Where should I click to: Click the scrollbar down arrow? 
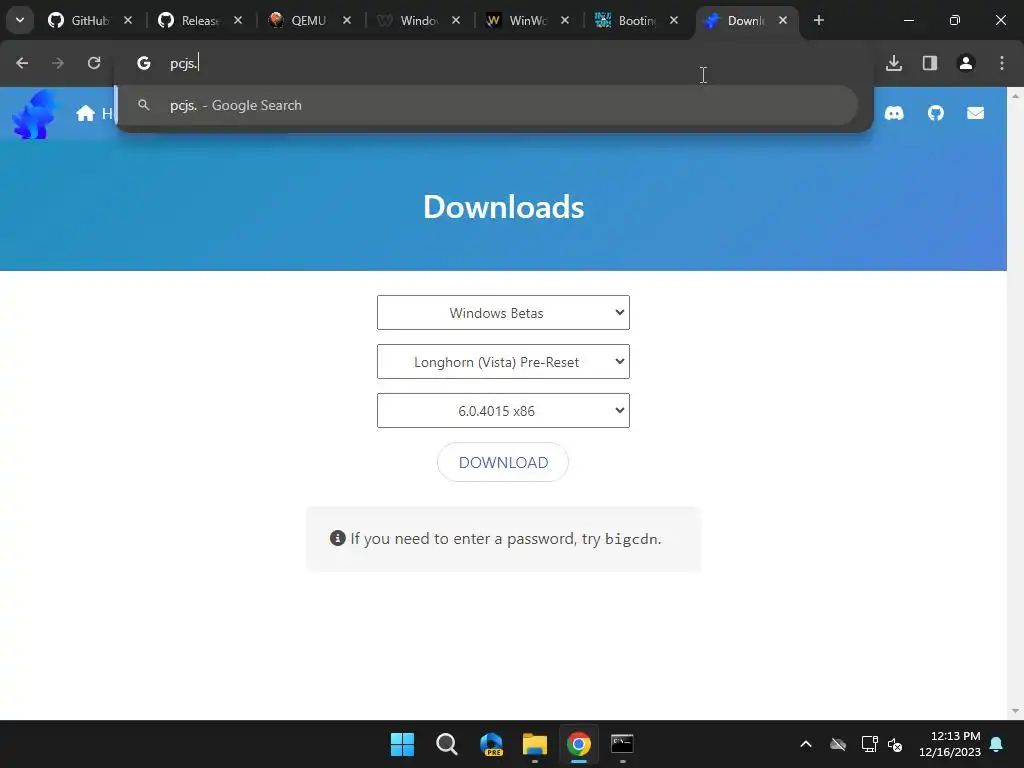1016,711
